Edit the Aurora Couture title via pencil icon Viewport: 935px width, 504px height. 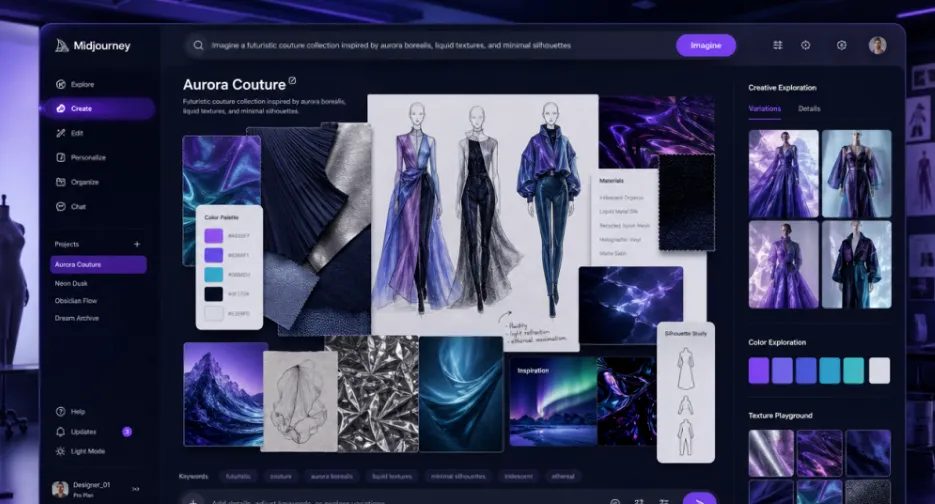pyautogui.click(x=292, y=81)
